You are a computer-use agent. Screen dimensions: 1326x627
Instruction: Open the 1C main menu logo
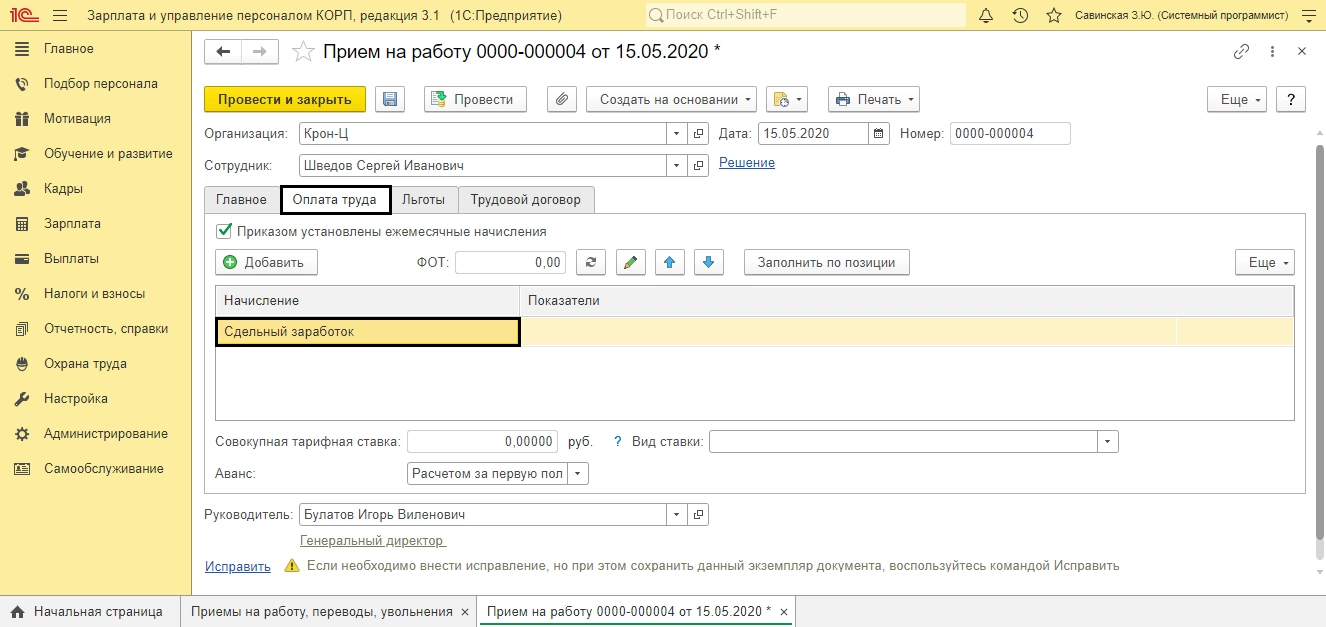pyautogui.click(x=24, y=16)
